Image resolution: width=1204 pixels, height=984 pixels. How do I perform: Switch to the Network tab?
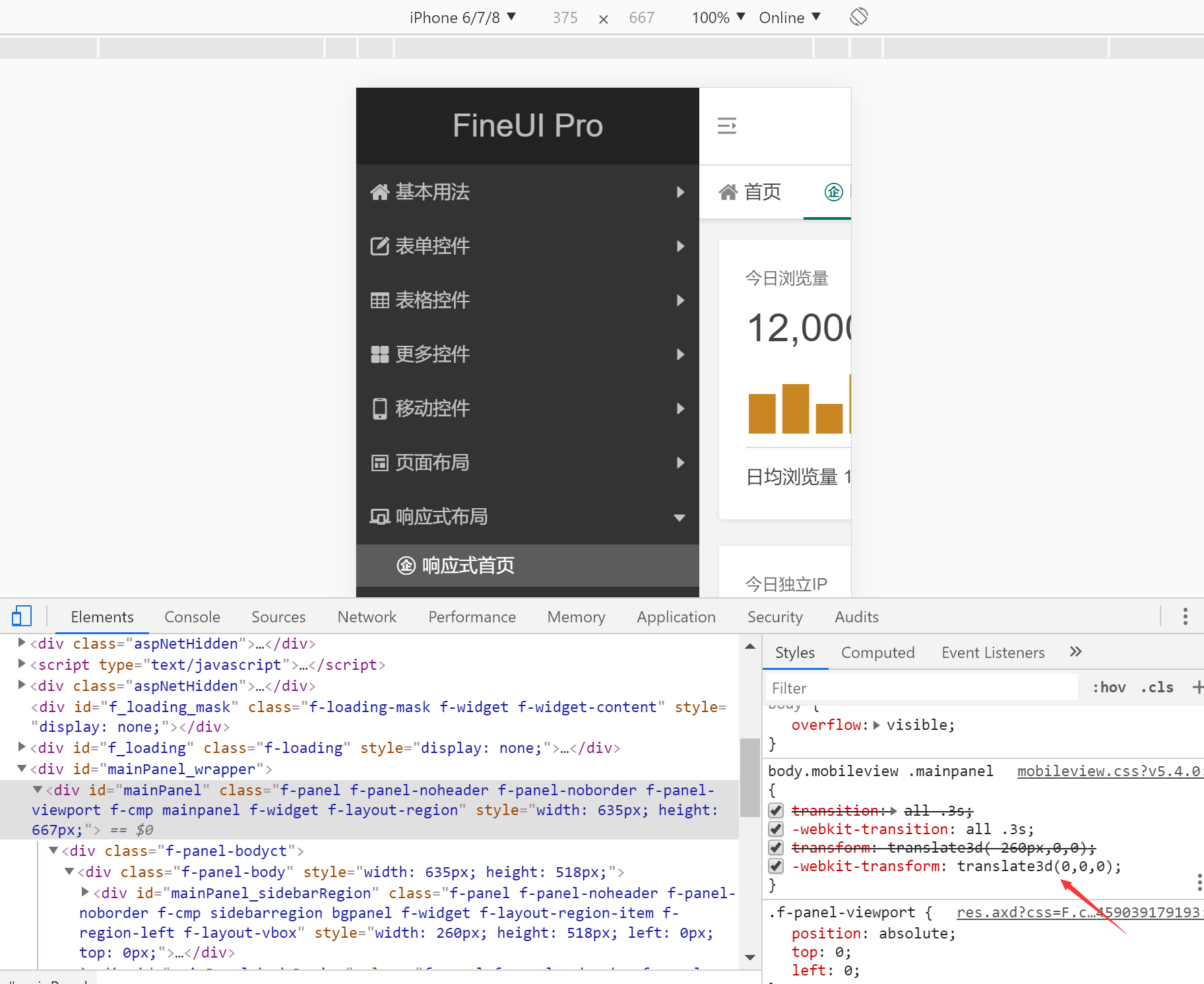coord(367,616)
